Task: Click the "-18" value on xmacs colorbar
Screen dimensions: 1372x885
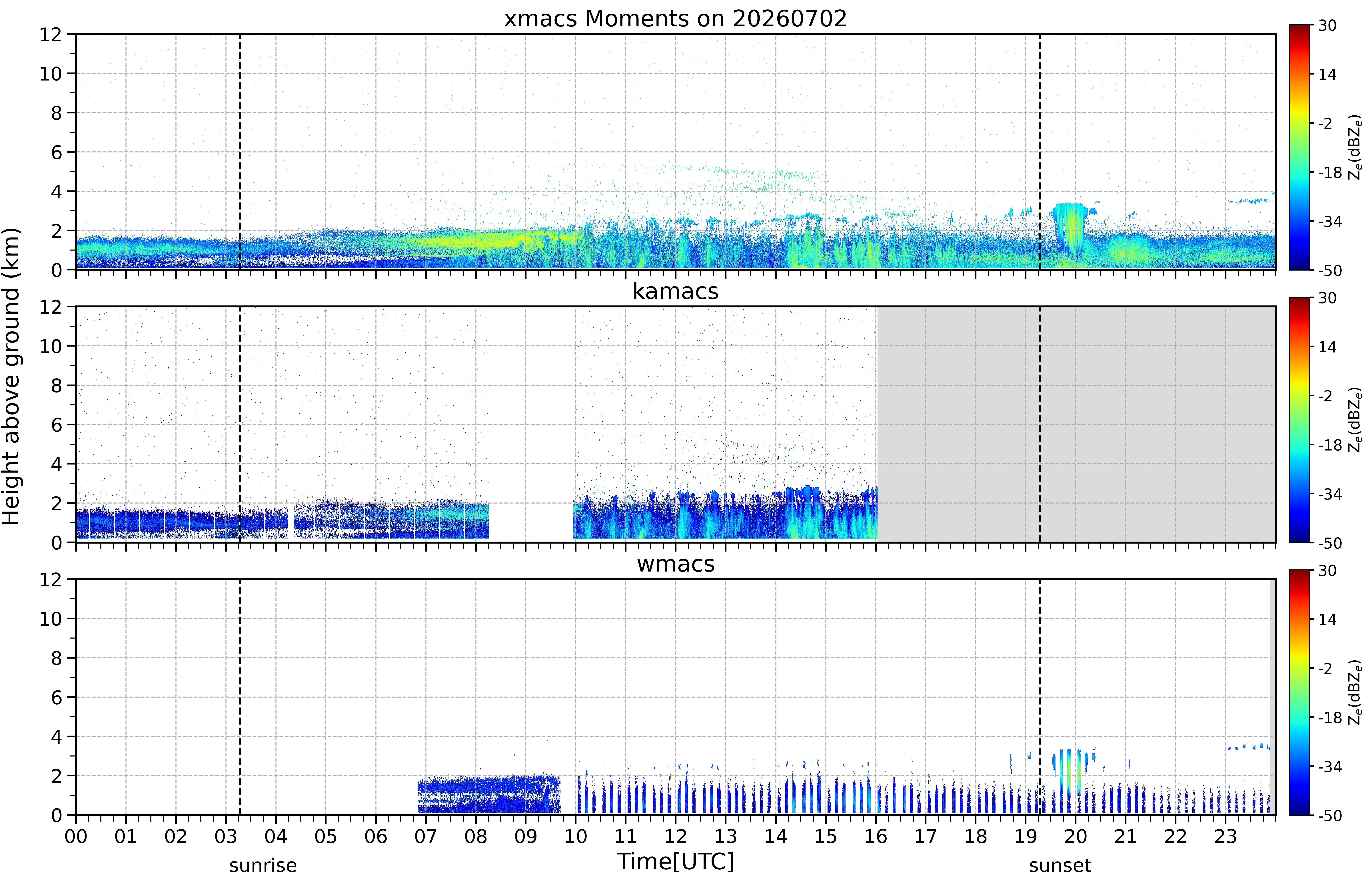Action: [1330, 172]
